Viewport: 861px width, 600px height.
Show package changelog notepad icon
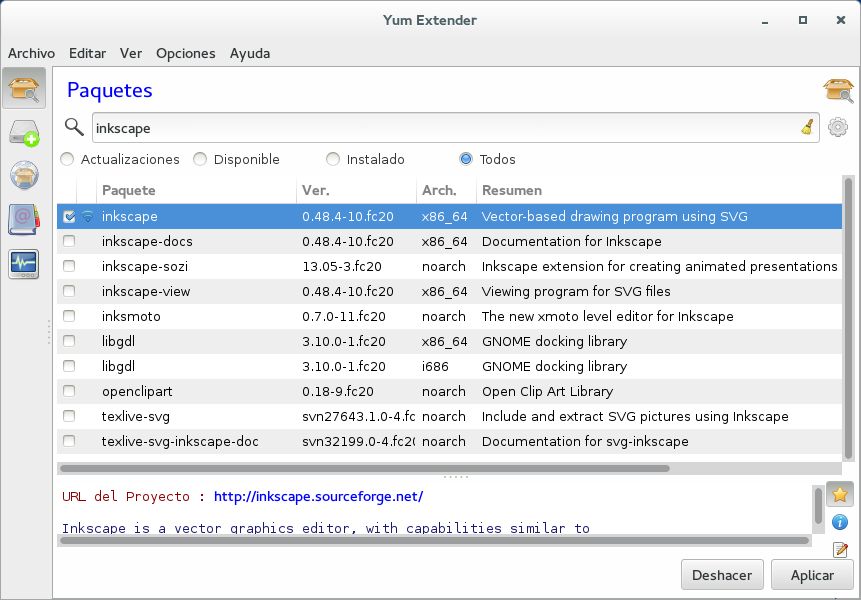840,549
